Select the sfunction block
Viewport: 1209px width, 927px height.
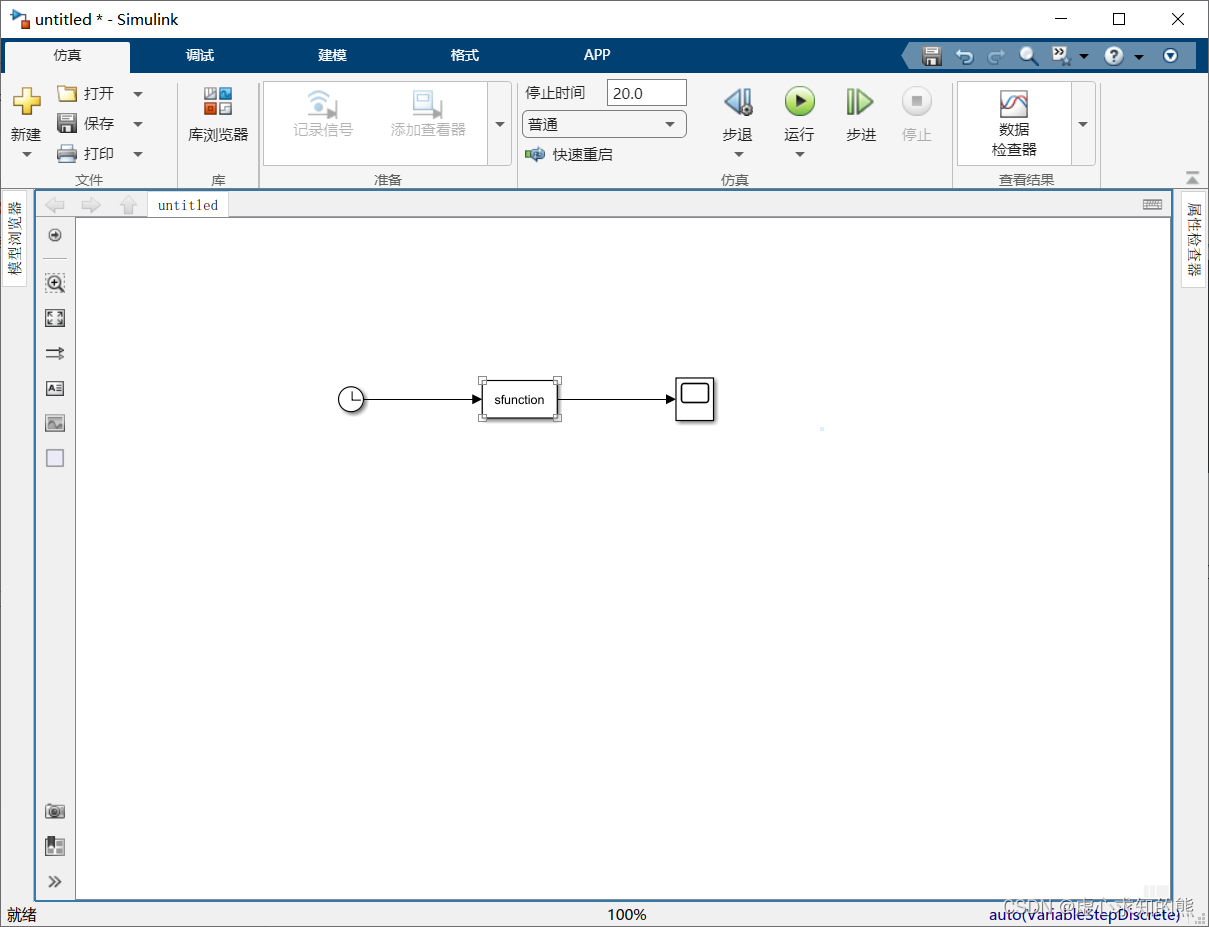click(520, 400)
